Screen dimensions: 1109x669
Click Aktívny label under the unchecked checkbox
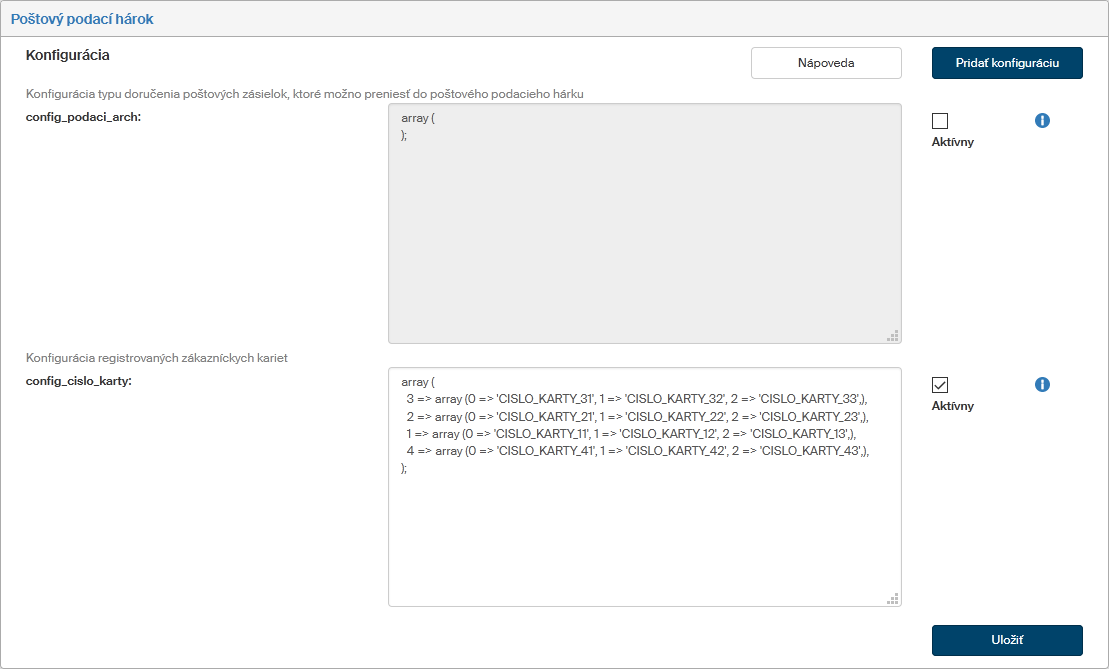click(x=952, y=142)
